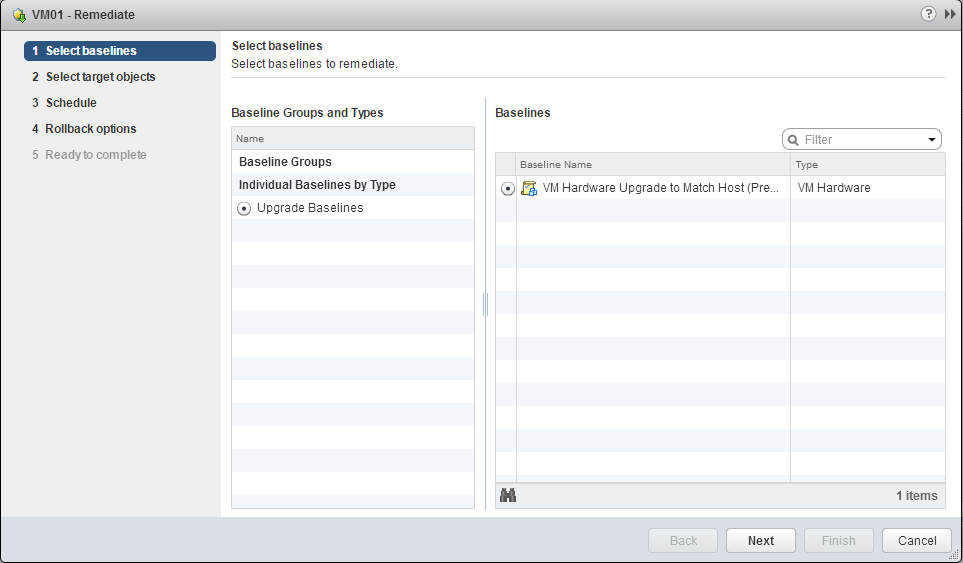Sort by the Type column header
Image resolution: width=963 pixels, height=563 pixels.
click(866, 164)
